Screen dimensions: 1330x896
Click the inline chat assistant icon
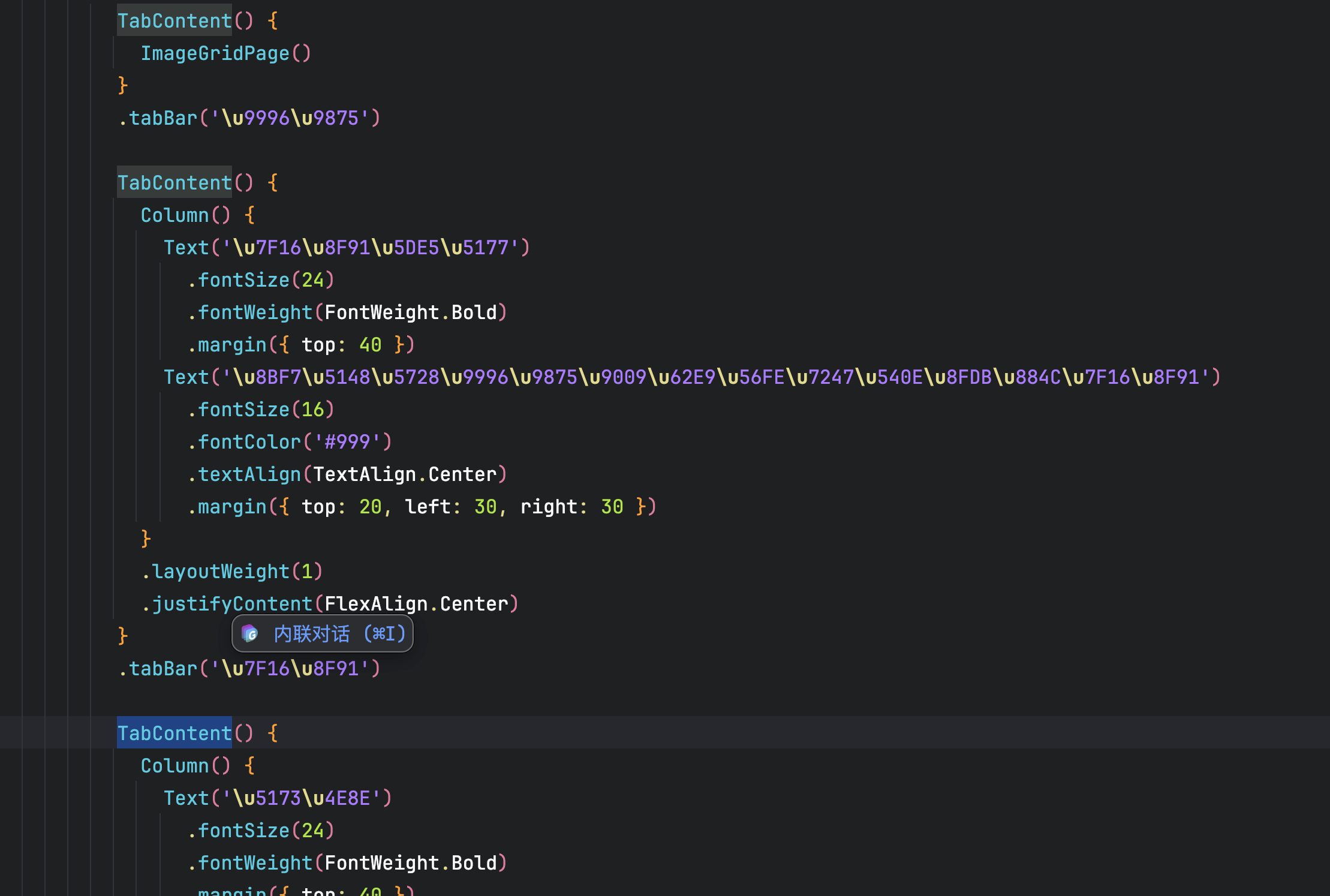click(250, 634)
